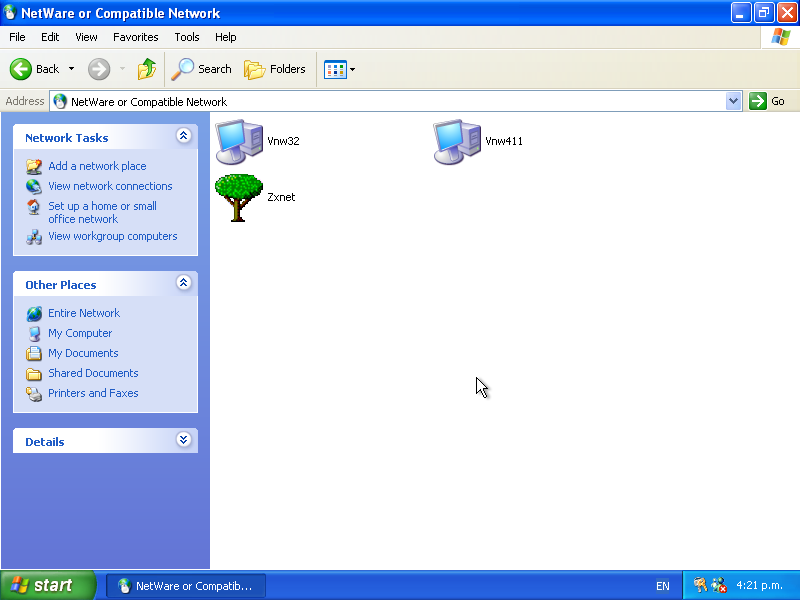The height and width of the screenshot is (600, 800).
Task: Open the Entire Network link
Action: pos(84,313)
